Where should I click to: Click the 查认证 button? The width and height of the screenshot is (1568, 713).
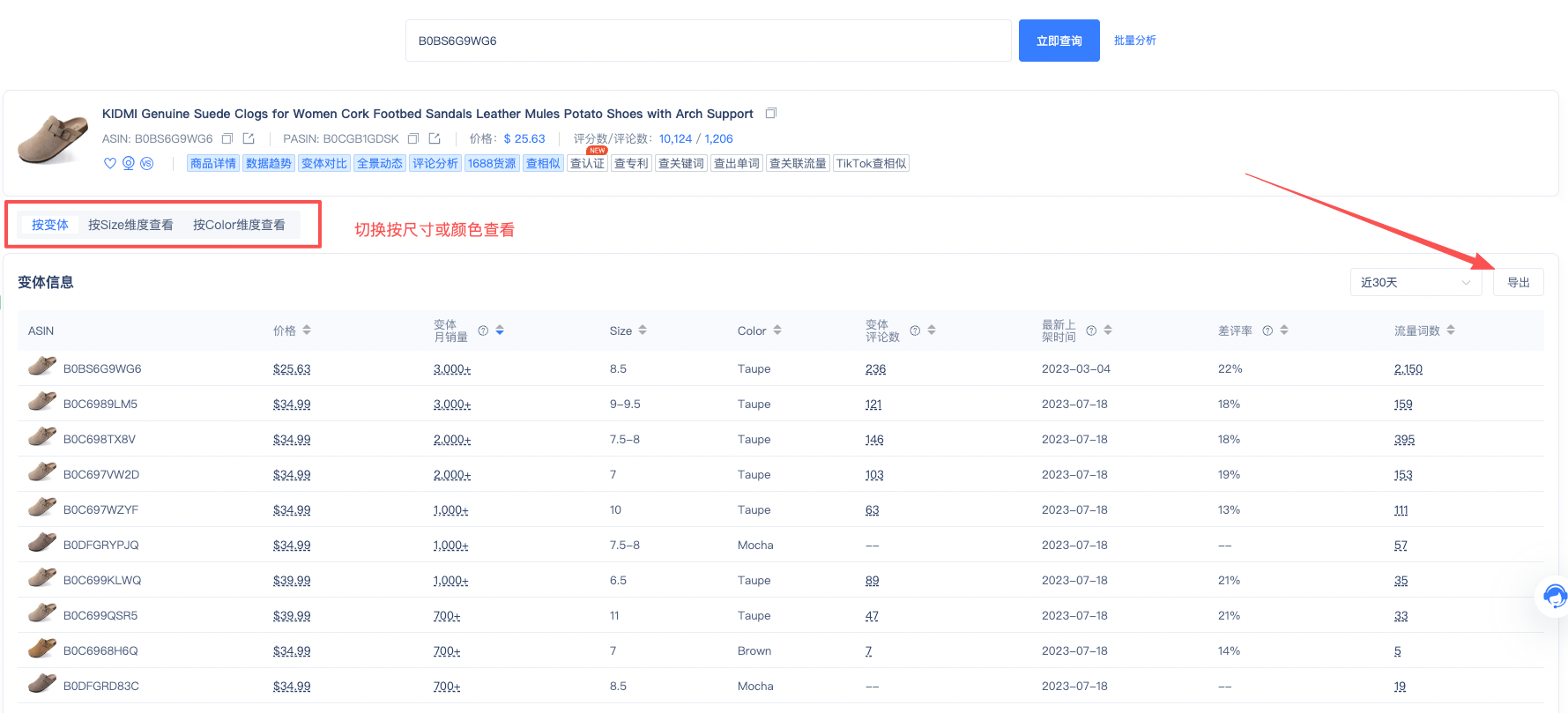[x=587, y=163]
